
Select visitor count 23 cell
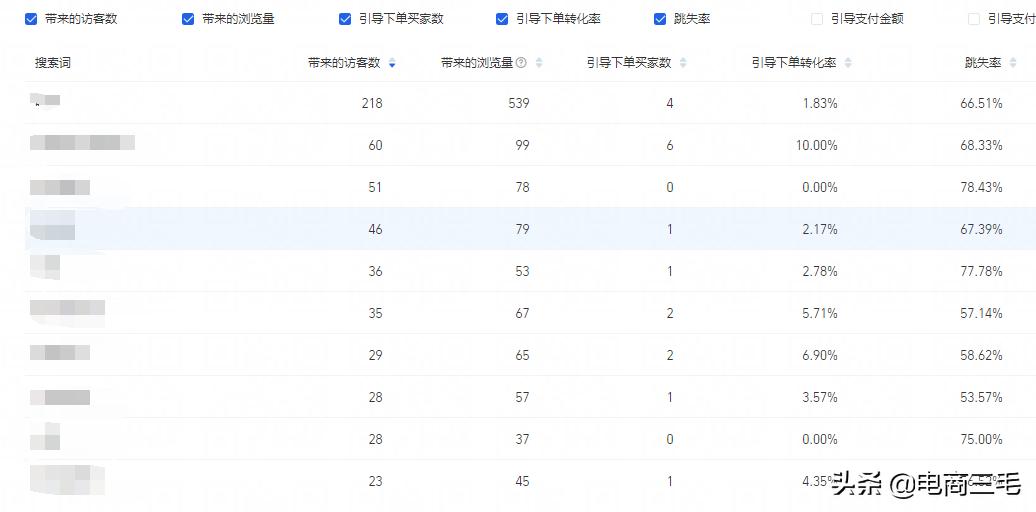375,482
